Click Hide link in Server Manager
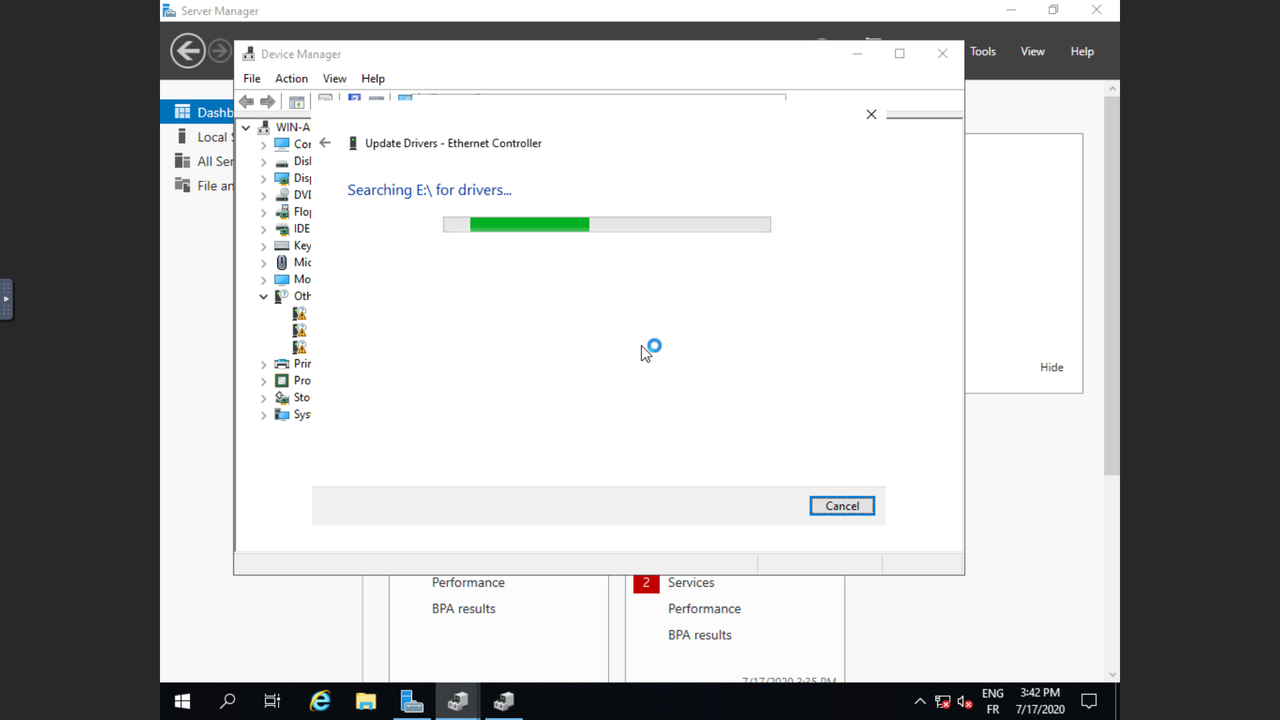The width and height of the screenshot is (1280, 720). click(1052, 368)
